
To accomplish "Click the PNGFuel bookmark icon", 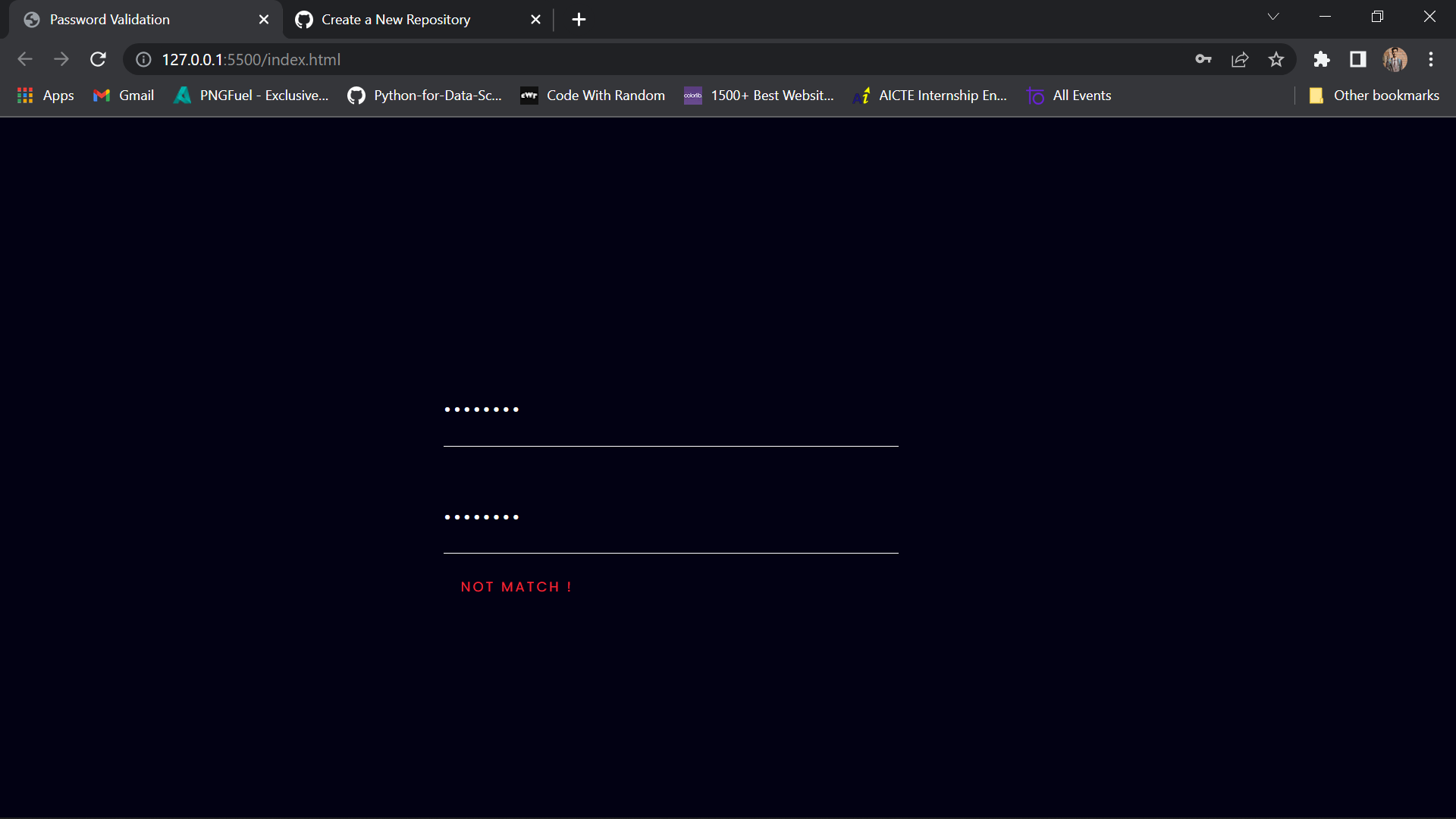I will point(182,96).
